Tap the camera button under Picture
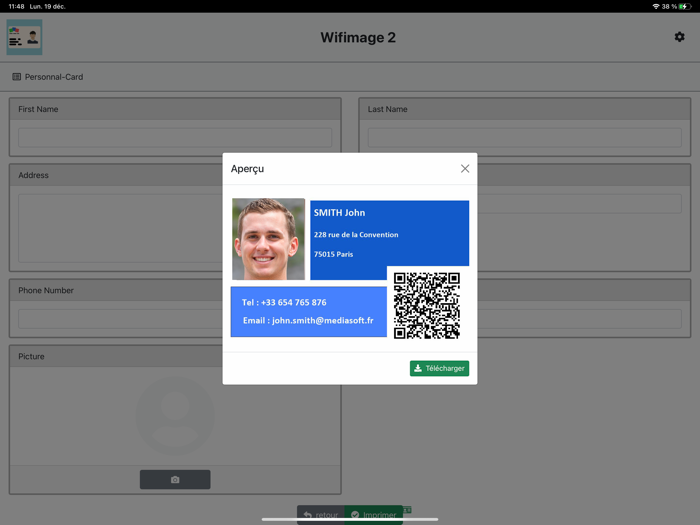The image size is (700, 525). (x=175, y=479)
